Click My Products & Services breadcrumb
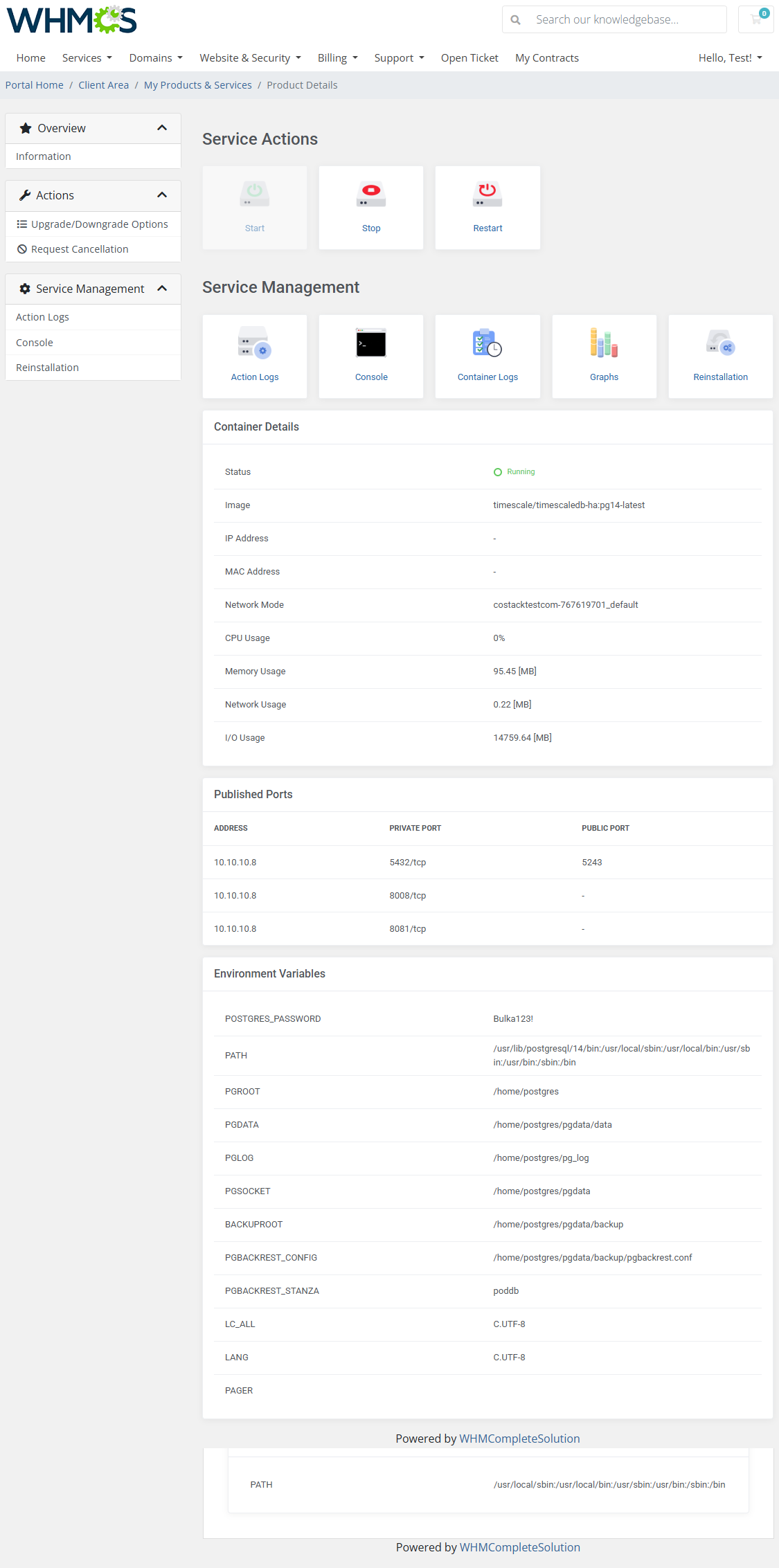The image size is (779, 1568). pos(198,85)
